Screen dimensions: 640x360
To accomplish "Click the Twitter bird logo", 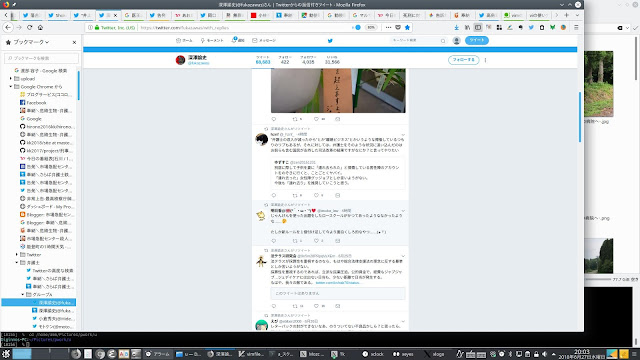I will point(330,40).
